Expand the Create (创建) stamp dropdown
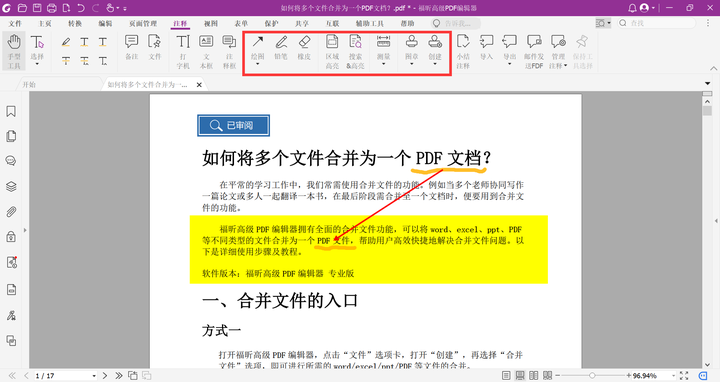Image resolution: width=720 pixels, height=382 pixels. [435, 64]
